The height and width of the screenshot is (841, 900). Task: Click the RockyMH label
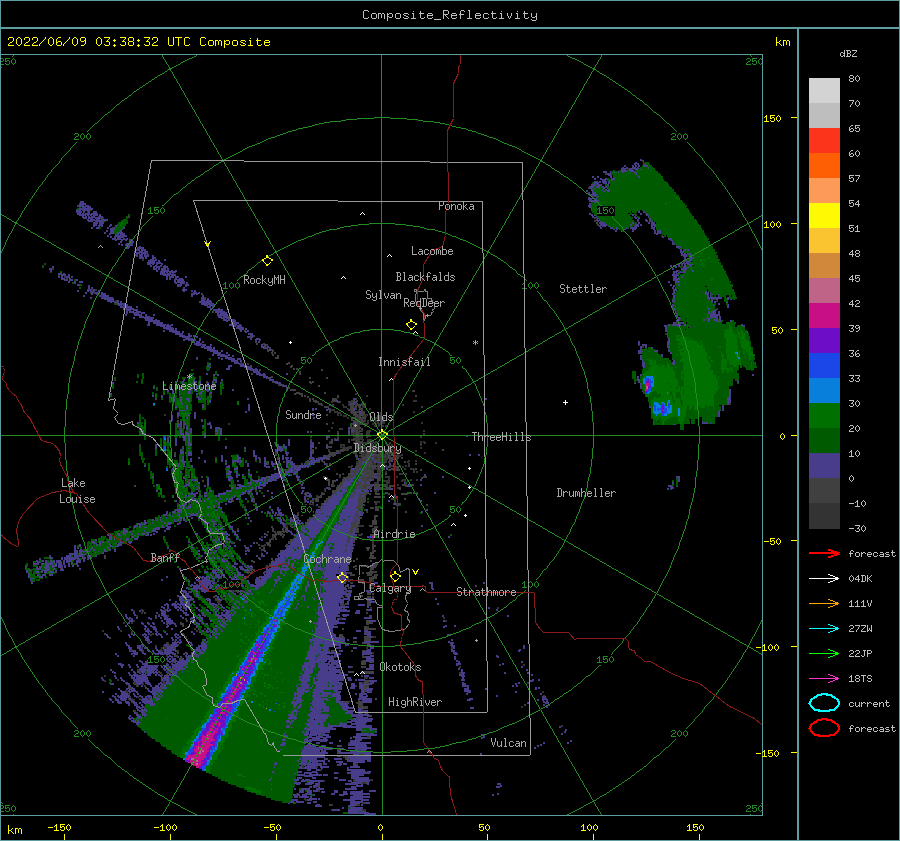tap(264, 280)
